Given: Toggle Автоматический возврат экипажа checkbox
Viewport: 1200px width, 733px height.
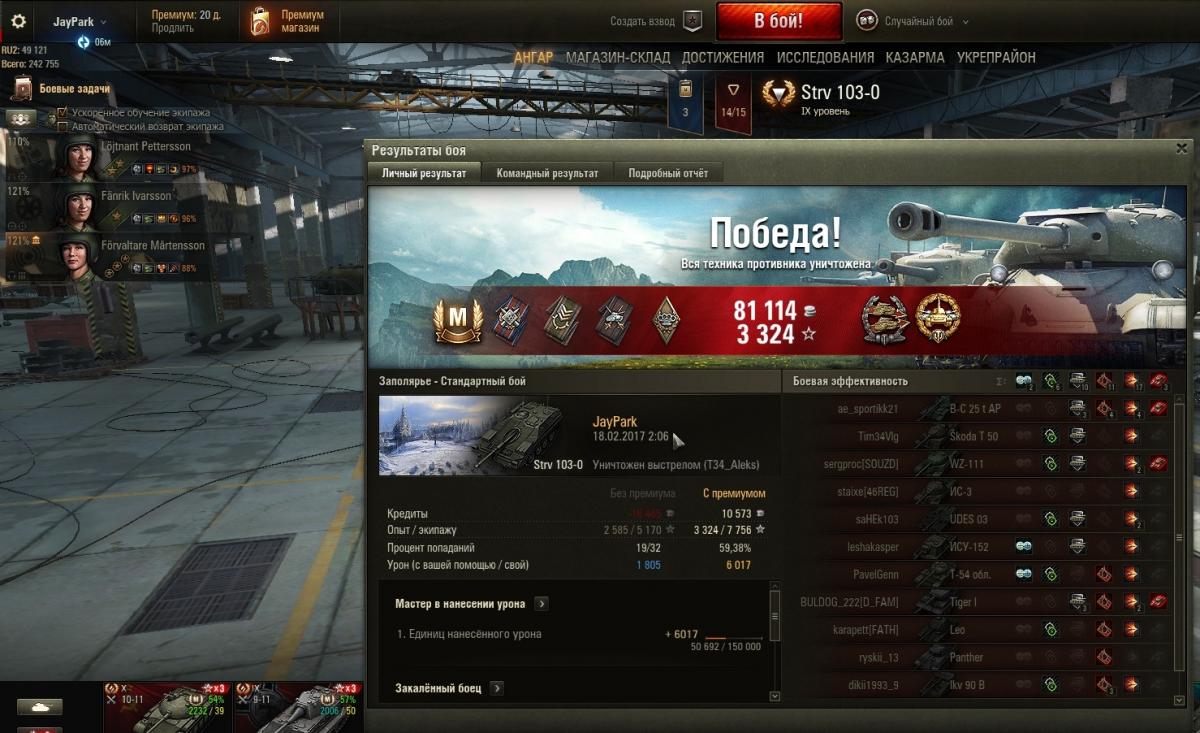Looking at the screenshot, I should pos(62,127).
